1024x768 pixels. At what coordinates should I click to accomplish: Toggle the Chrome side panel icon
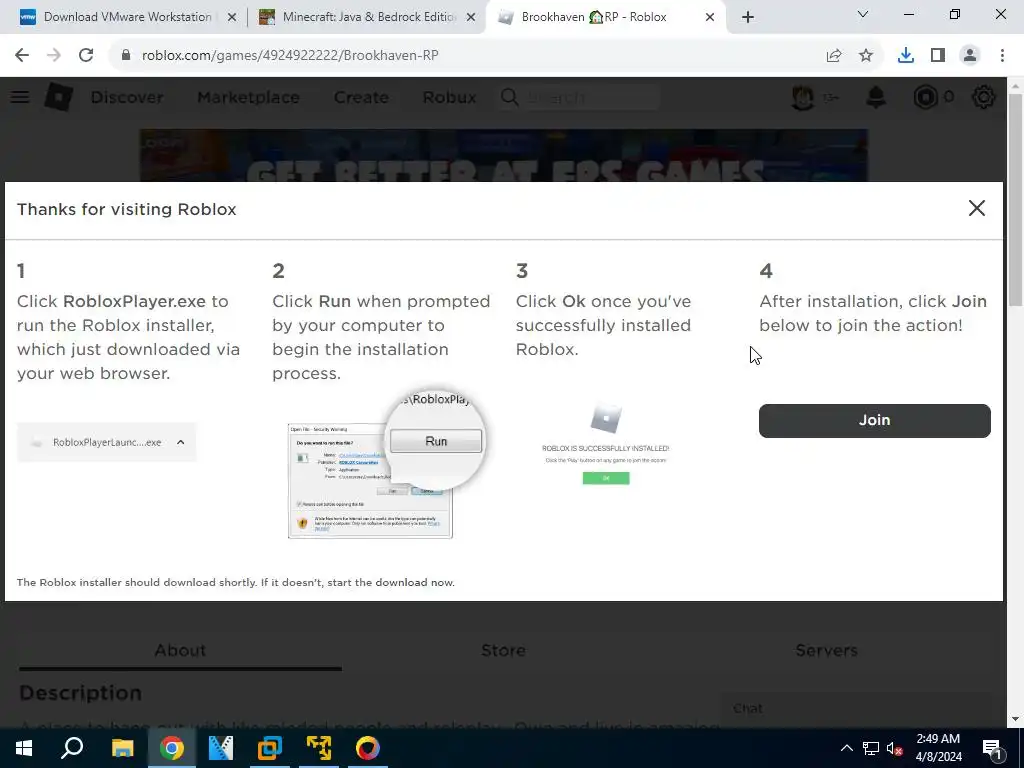click(x=938, y=56)
